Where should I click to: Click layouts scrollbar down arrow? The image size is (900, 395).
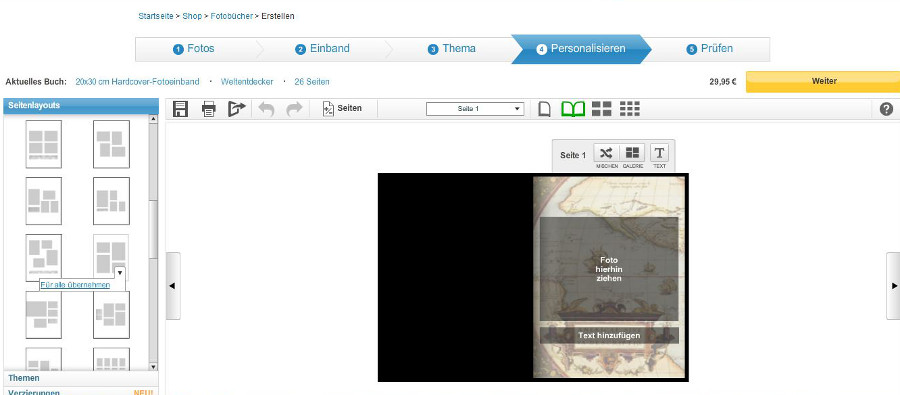pos(153,366)
